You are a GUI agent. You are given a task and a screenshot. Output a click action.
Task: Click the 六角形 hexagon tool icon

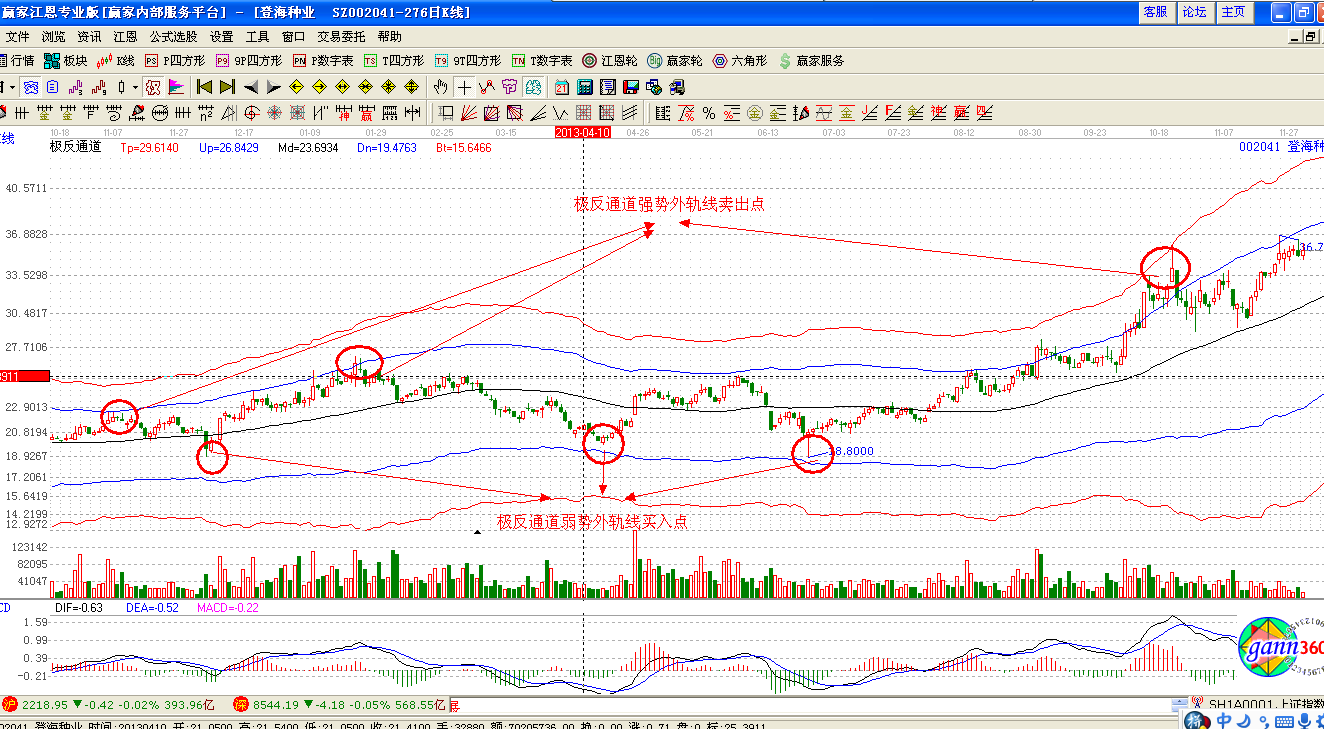point(740,61)
